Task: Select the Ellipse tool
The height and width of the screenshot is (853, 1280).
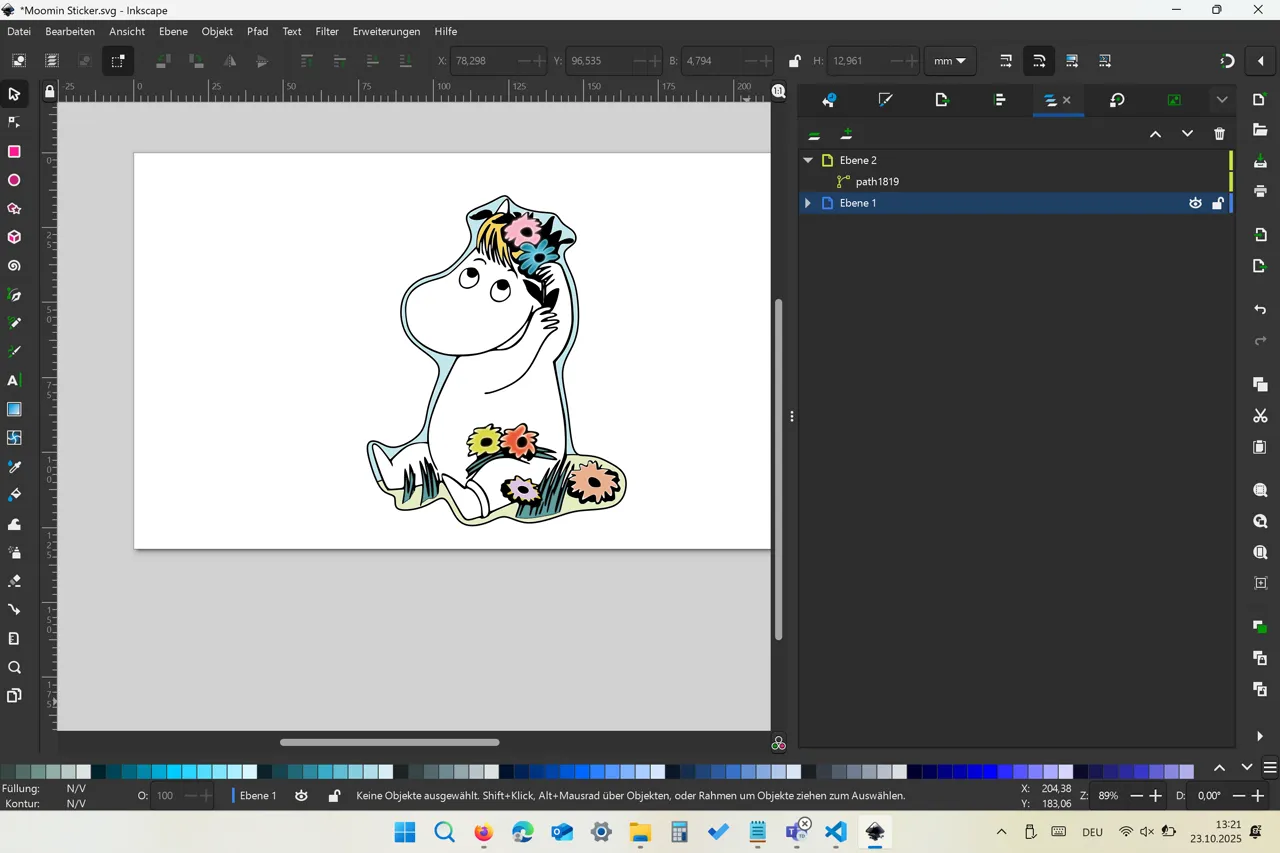Action: pos(14,181)
